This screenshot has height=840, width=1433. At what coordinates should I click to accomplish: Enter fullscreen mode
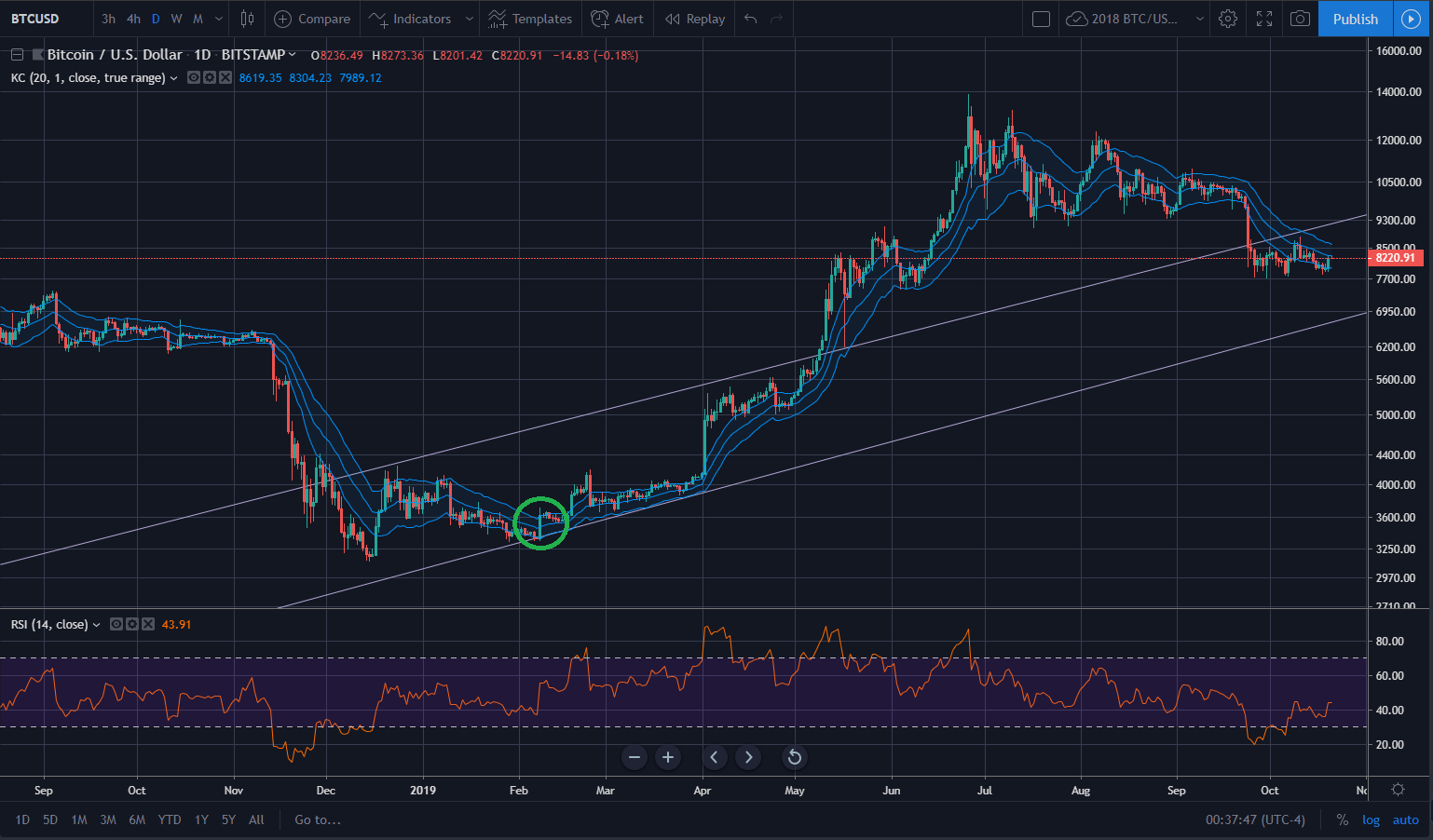(1264, 19)
